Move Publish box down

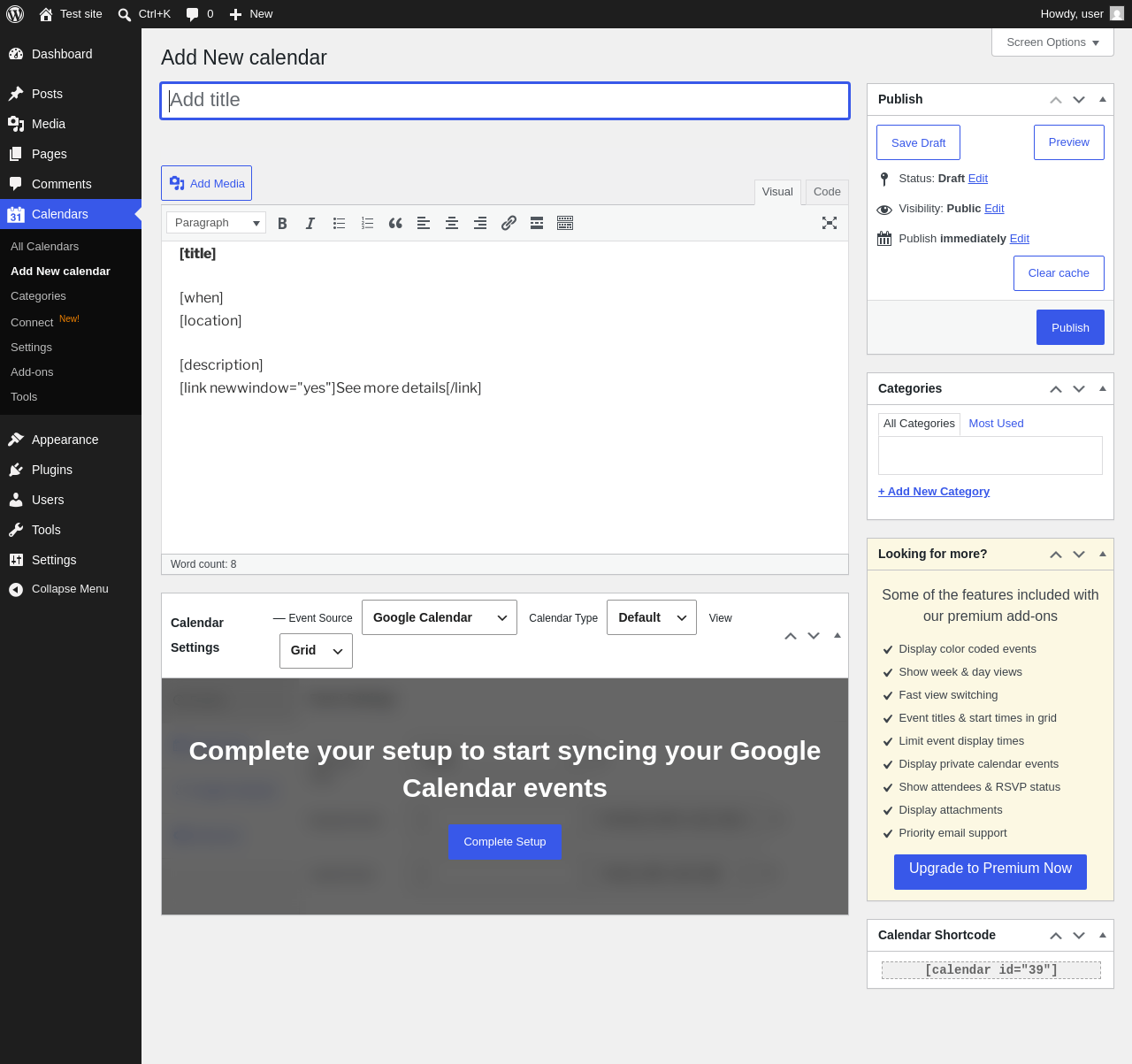(x=1079, y=100)
